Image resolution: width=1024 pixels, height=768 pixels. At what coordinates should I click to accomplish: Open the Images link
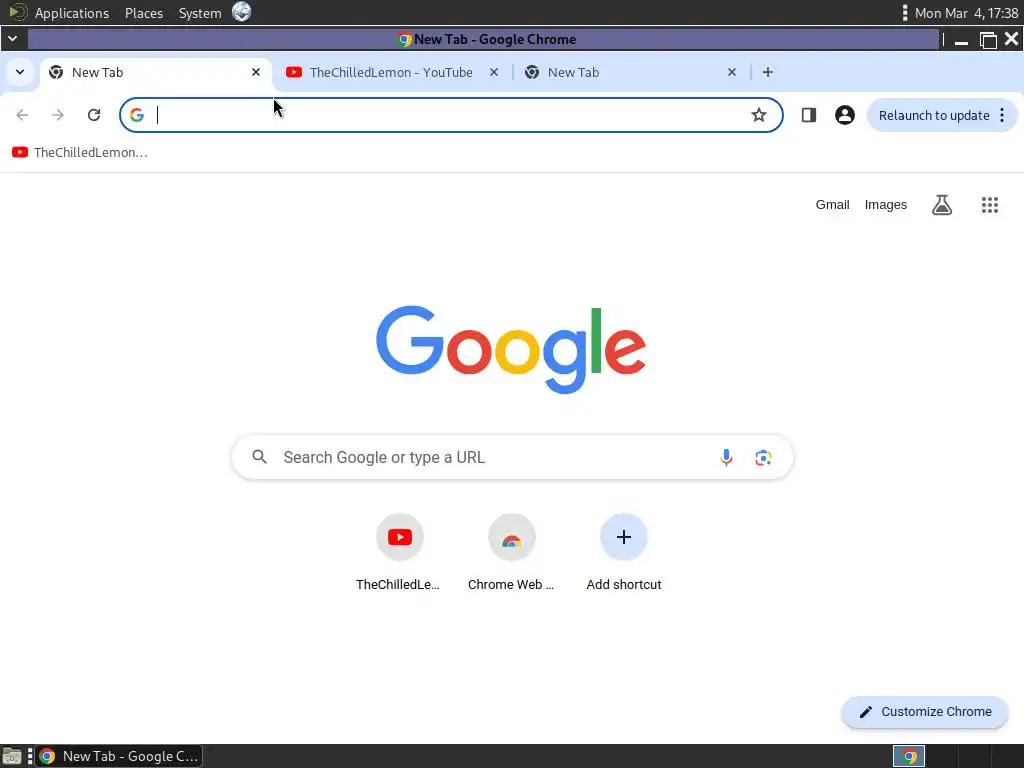tap(886, 205)
